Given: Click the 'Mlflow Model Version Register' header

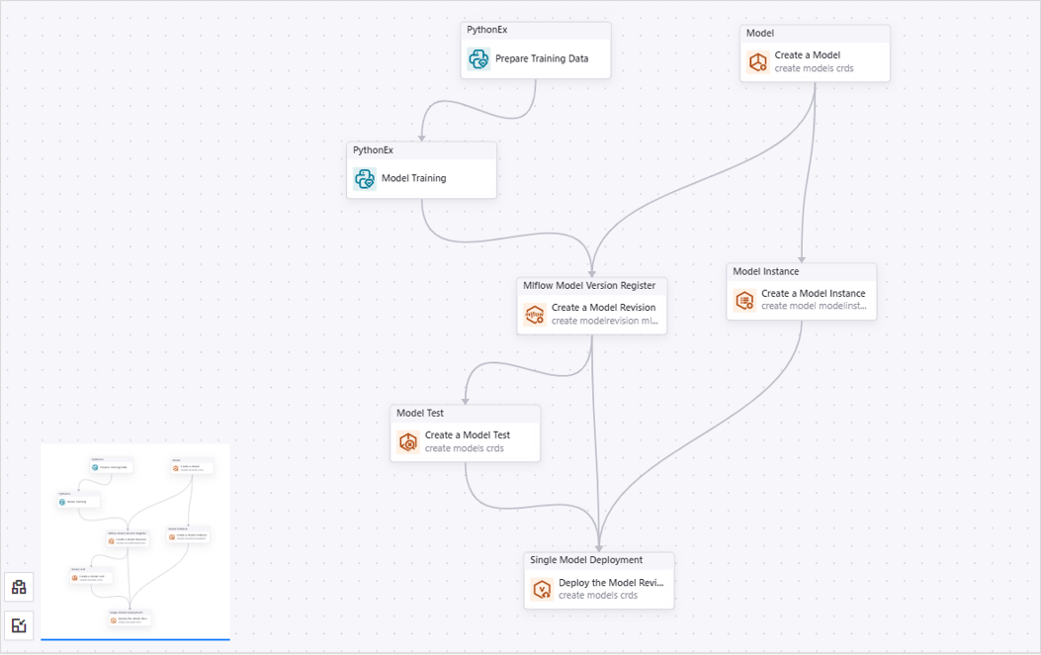Looking at the screenshot, I should [589, 286].
